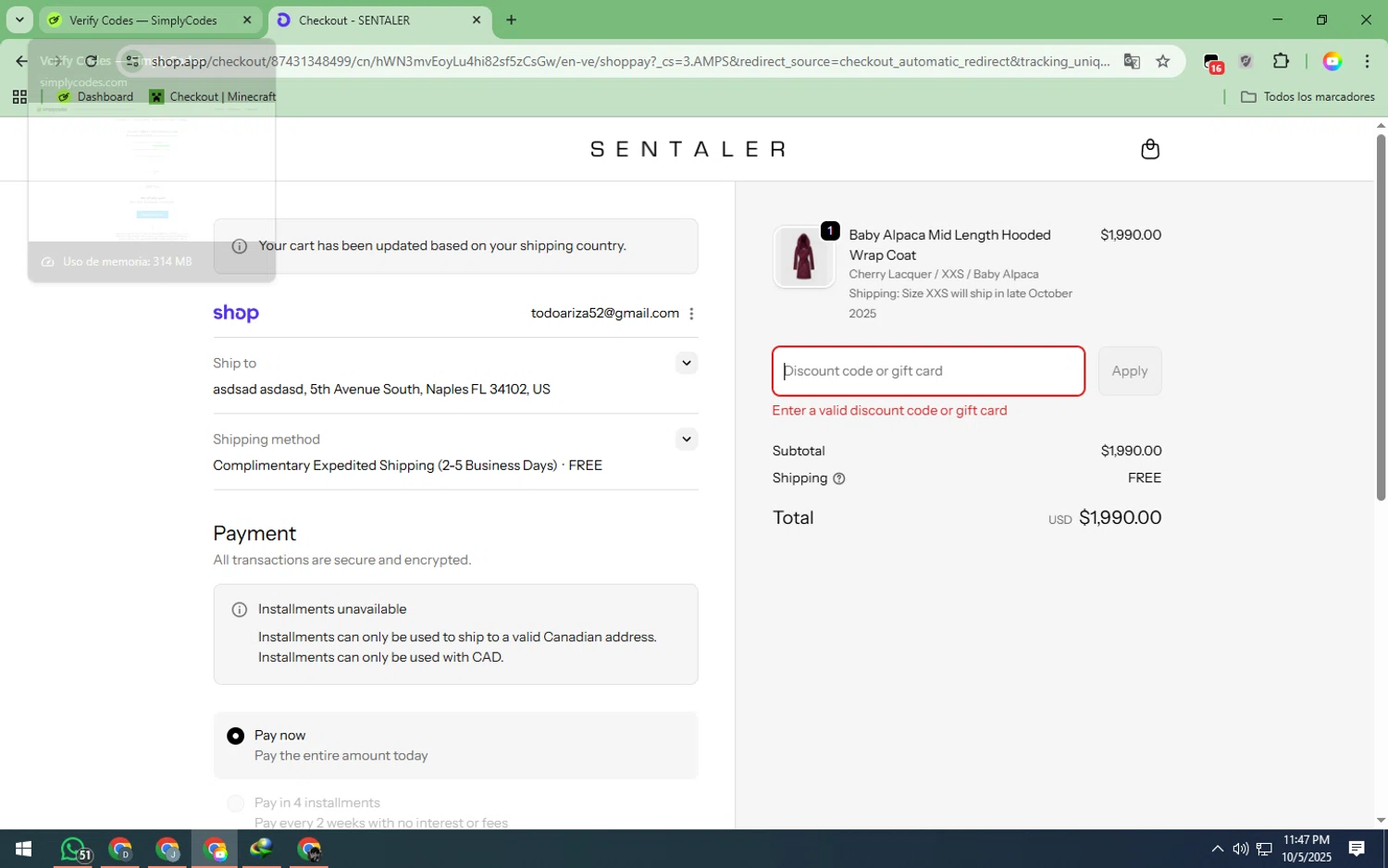This screenshot has width=1388, height=868.
Task: Go back to previous page
Action: pyautogui.click(x=21, y=61)
